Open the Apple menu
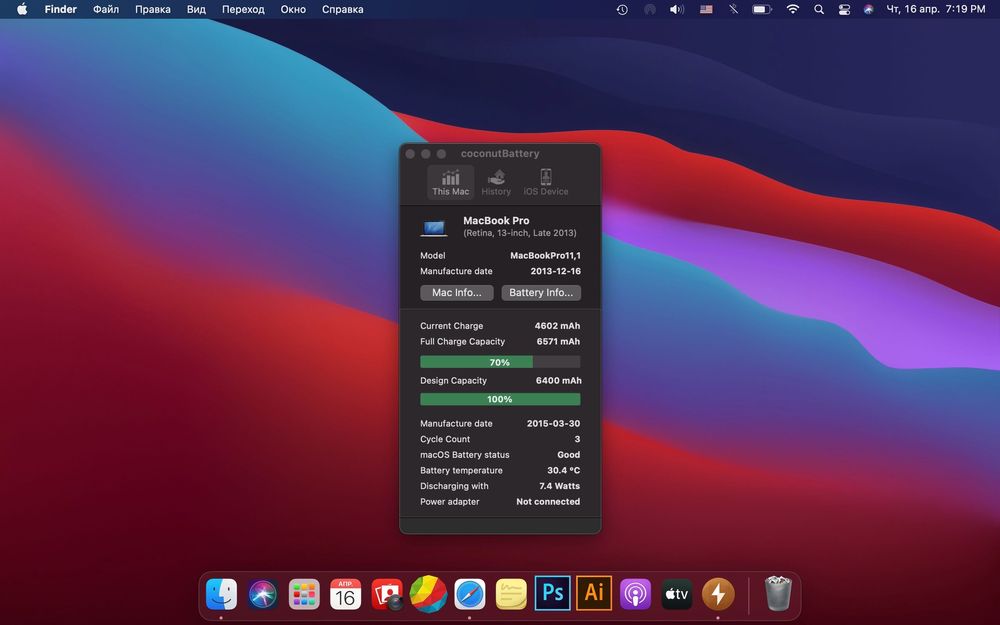Image resolution: width=1000 pixels, height=625 pixels. click(22, 9)
